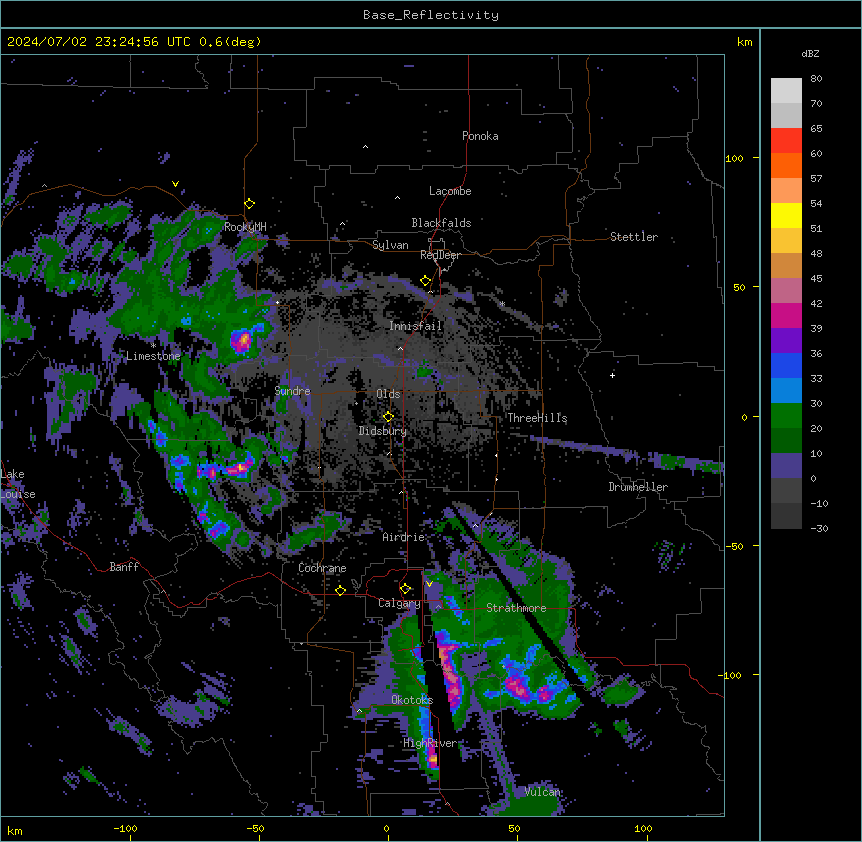The width and height of the screenshot is (862, 842).
Task: Click the yellow diamond marker above Calgary
Action: (405, 589)
